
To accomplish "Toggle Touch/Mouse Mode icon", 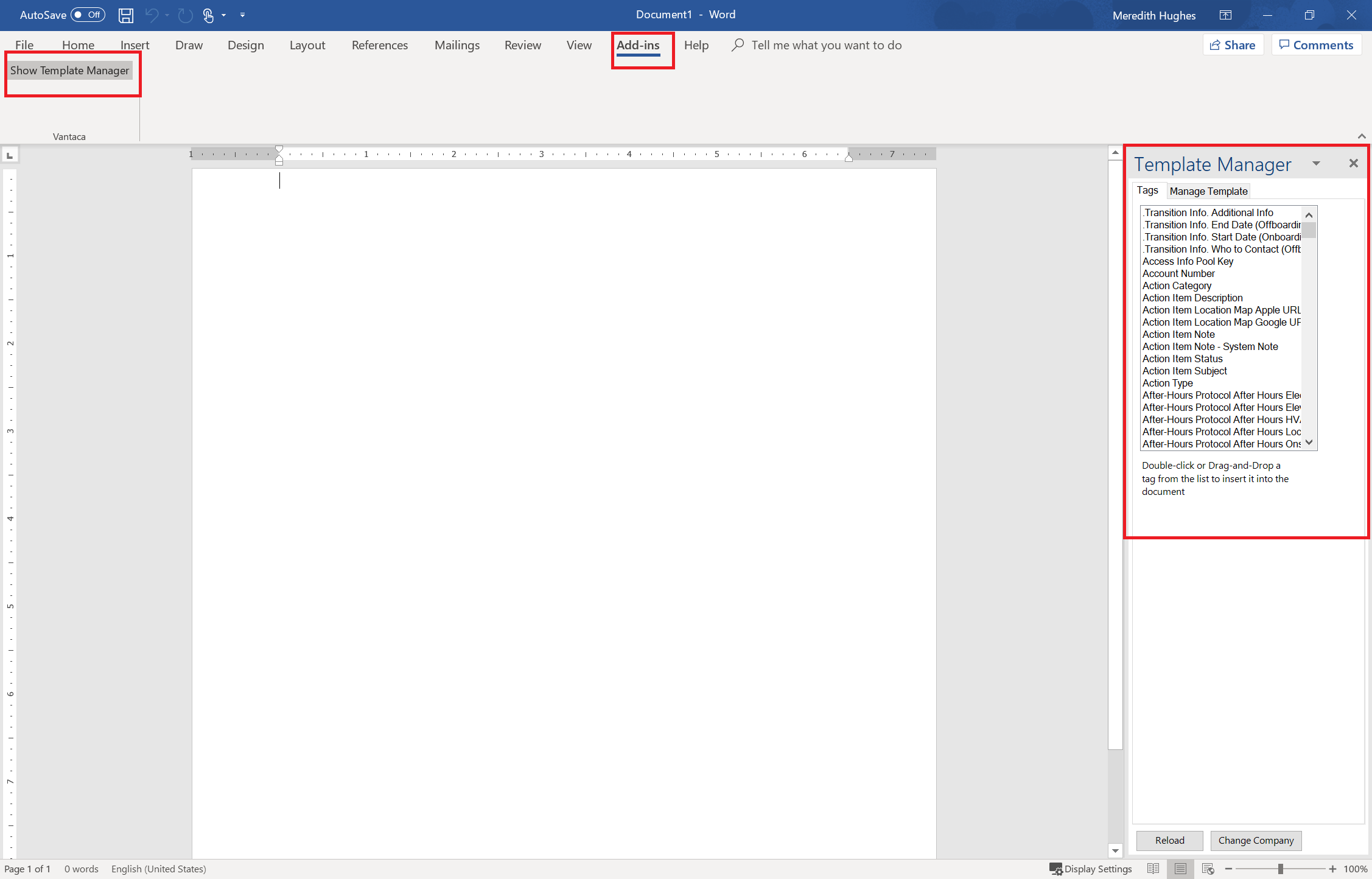I will (x=209, y=15).
